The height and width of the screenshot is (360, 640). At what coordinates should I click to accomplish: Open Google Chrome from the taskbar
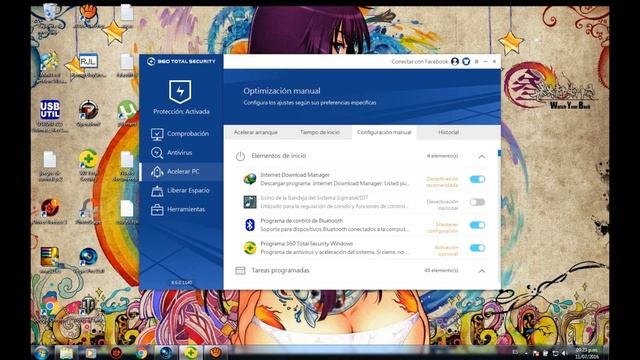[x=141, y=353]
